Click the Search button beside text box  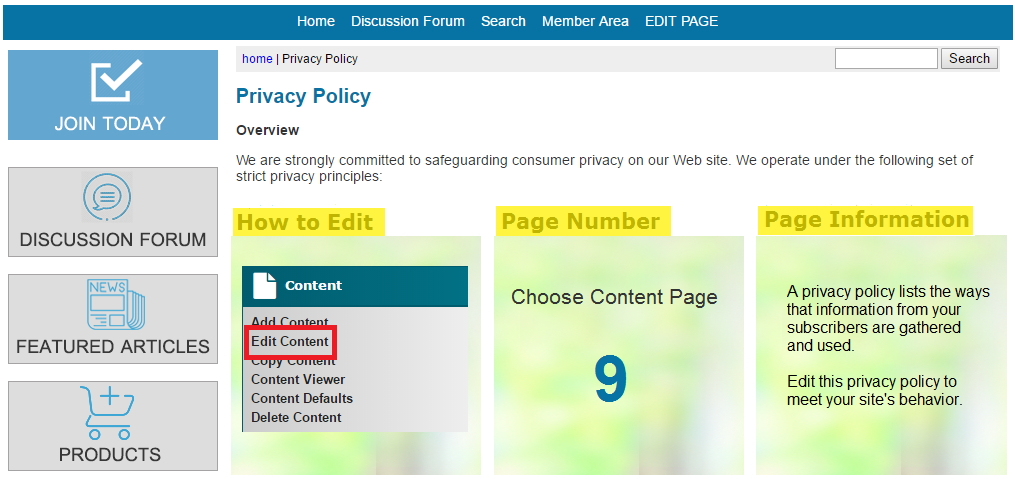click(x=969, y=58)
